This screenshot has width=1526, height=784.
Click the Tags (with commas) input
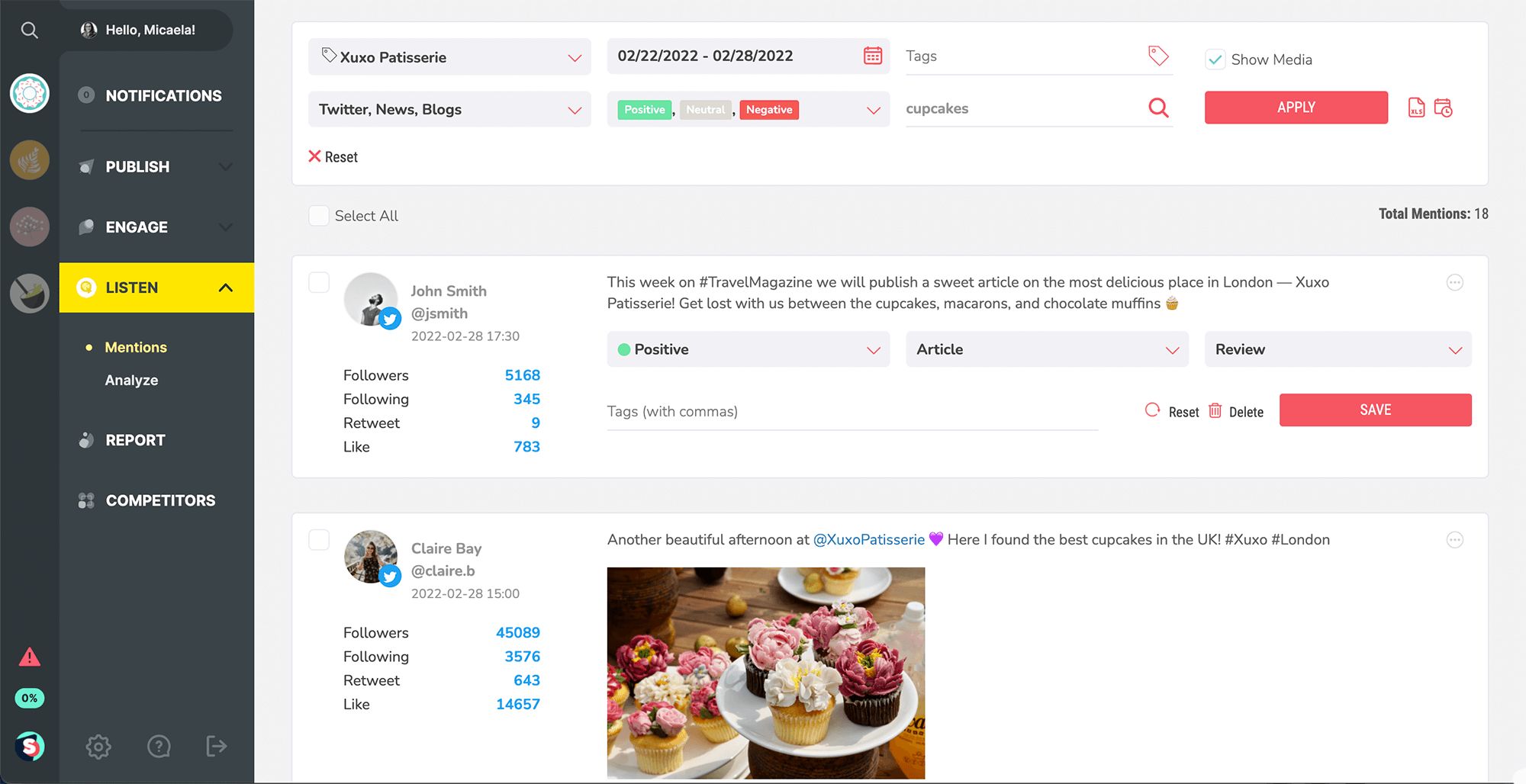(x=852, y=412)
